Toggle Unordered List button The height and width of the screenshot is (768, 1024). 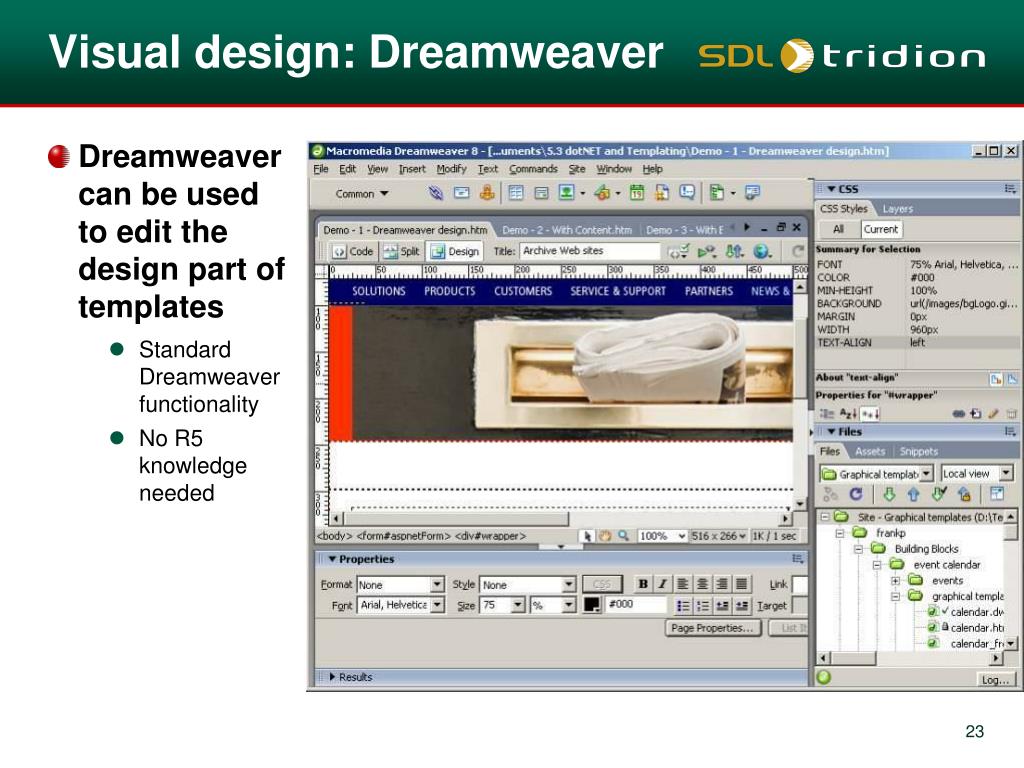coord(682,606)
